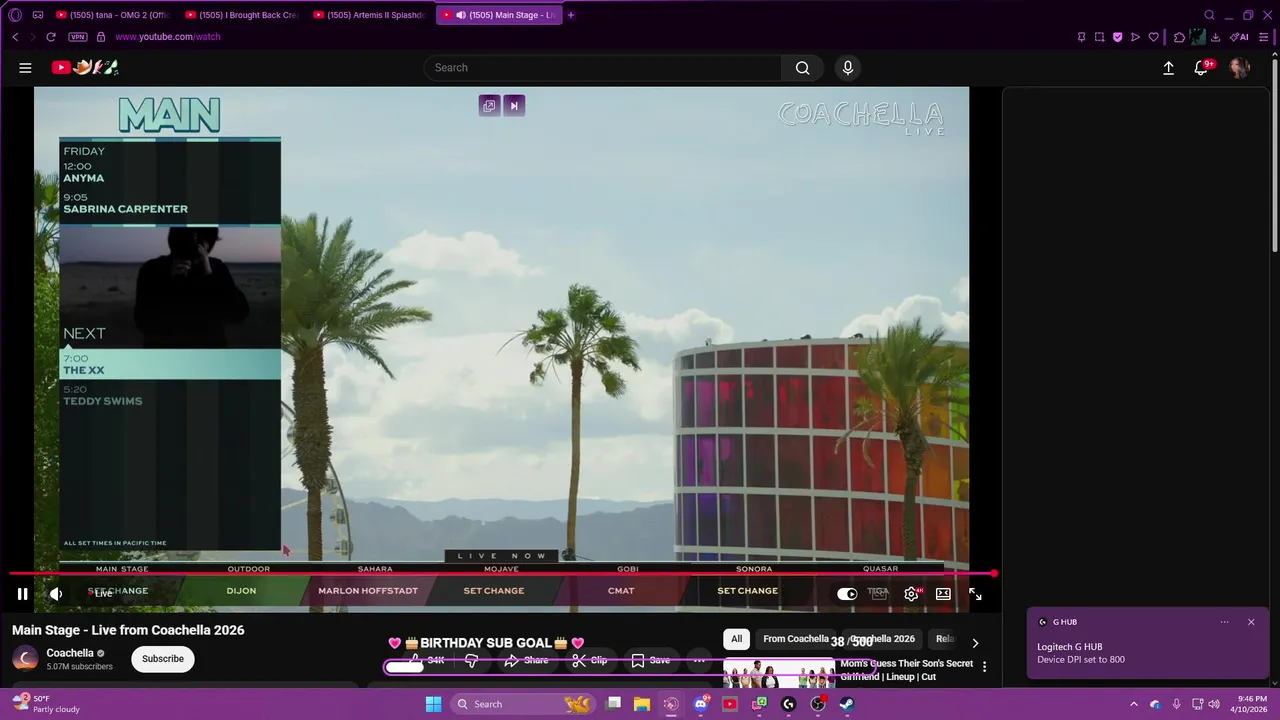Focus the YouTube search field

point(603,68)
